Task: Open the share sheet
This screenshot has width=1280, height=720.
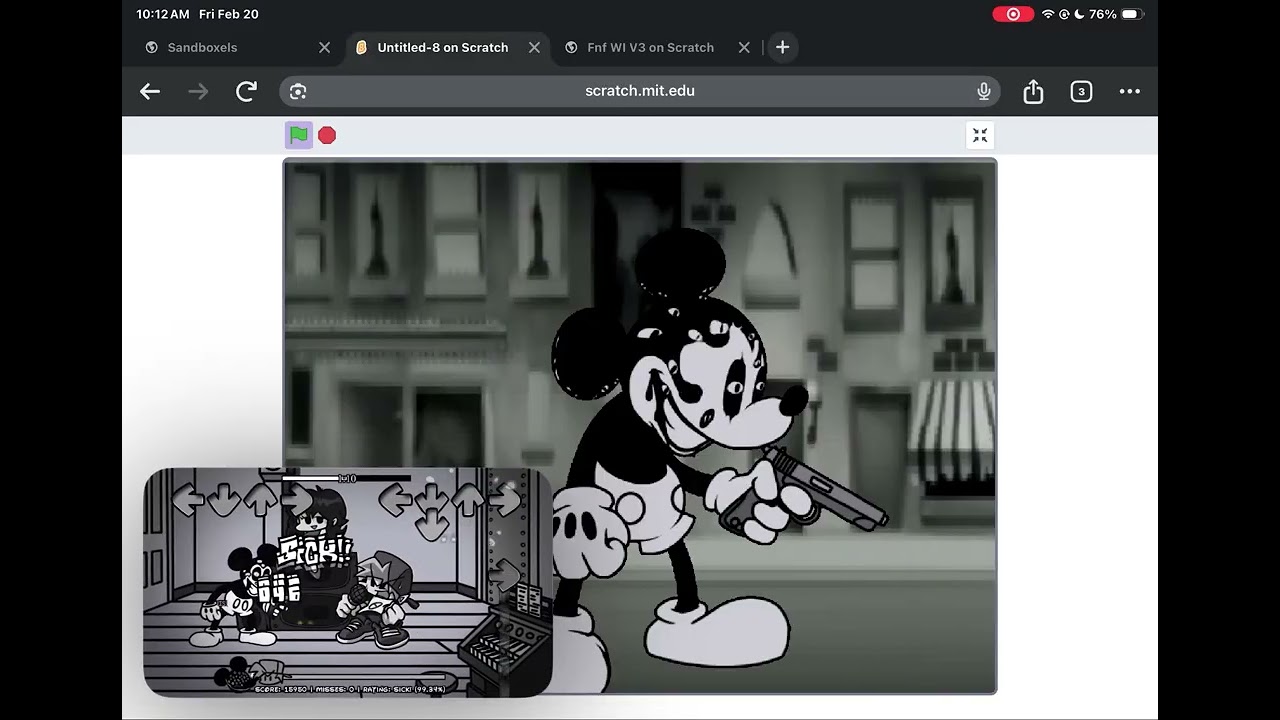Action: pos(1033,91)
